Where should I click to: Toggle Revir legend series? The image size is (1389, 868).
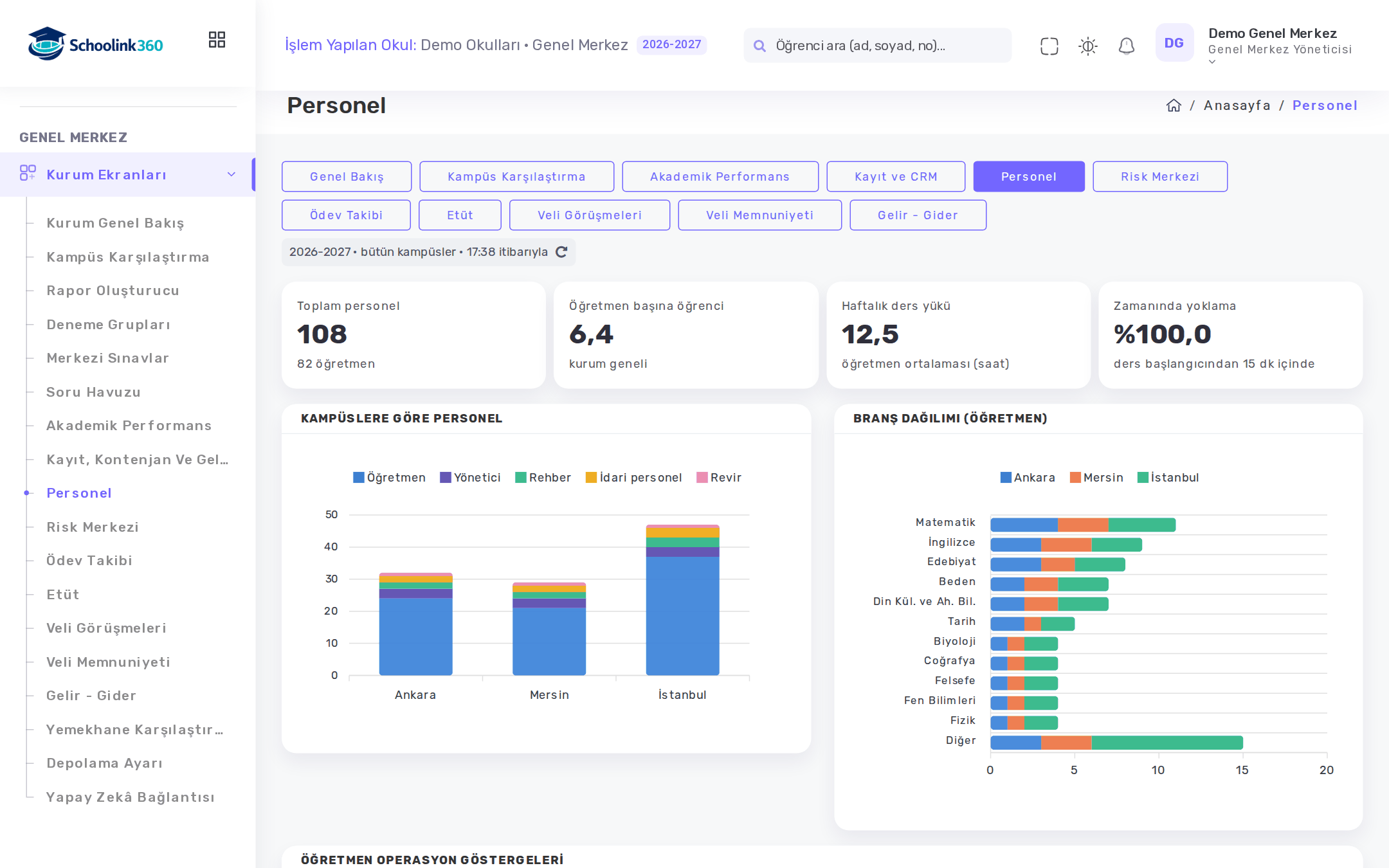click(719, 478)
